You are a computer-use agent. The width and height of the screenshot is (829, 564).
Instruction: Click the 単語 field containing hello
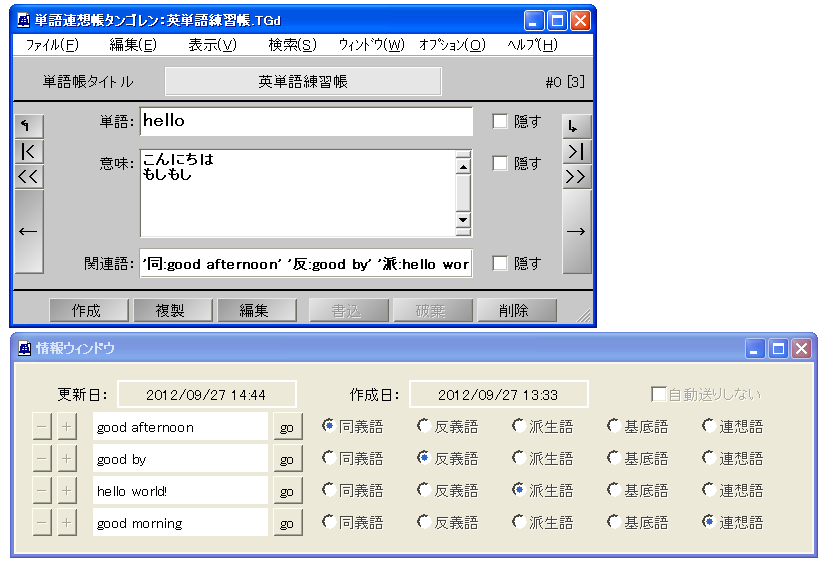point(306,121)
